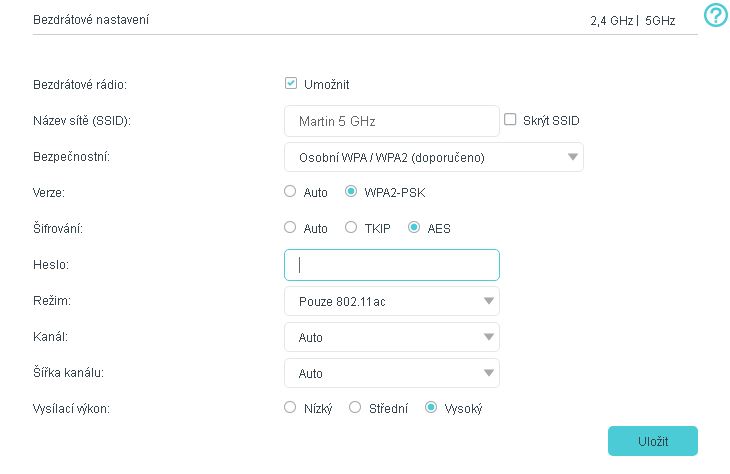
Task: Expand the Kanál channel dropdown
Action: [391, 337]
